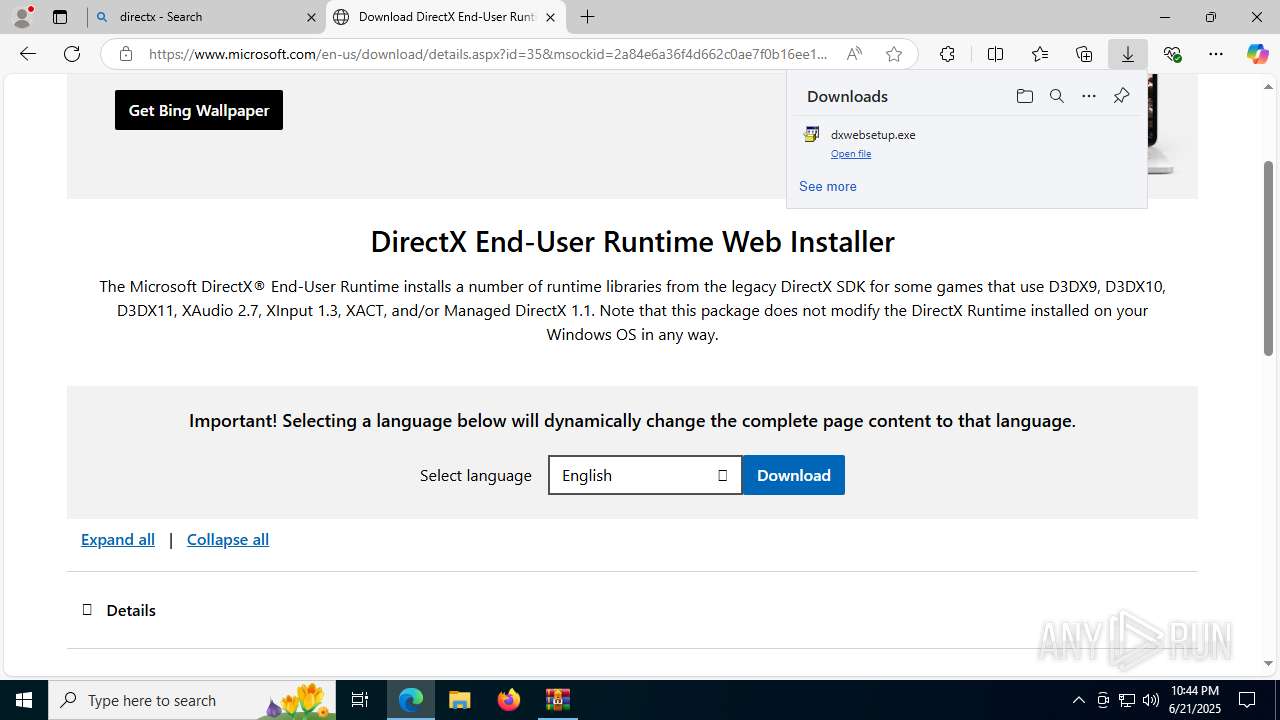Open the tab actions menu icon
This screenshot has width=1280, height=720.
(x=60, y=17)
